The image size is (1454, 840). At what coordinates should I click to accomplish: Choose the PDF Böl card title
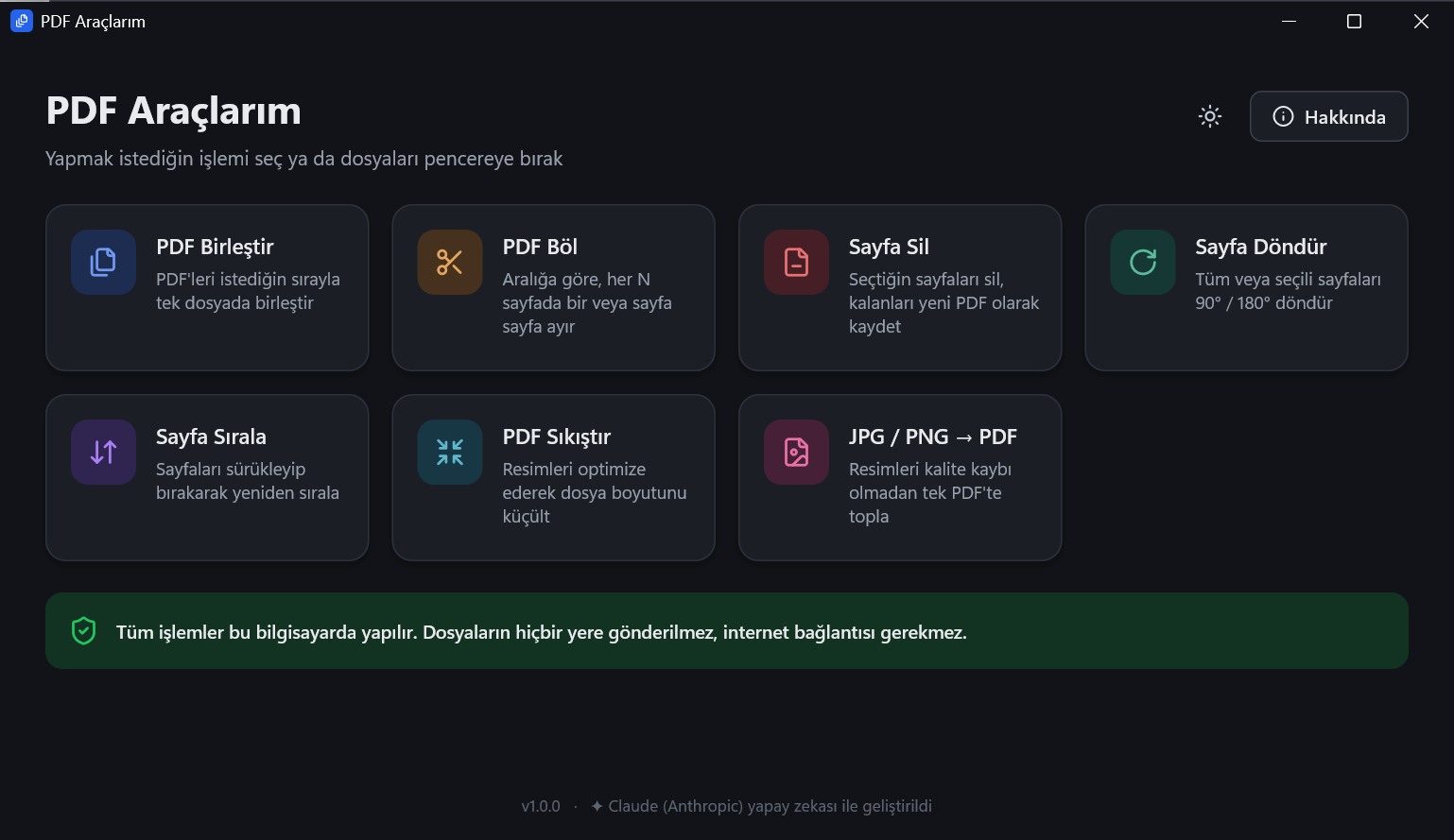tap(540, 247)
